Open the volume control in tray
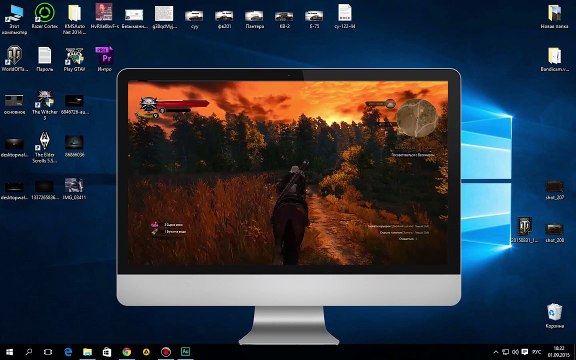576x360 pixels. tap(515, 352)
